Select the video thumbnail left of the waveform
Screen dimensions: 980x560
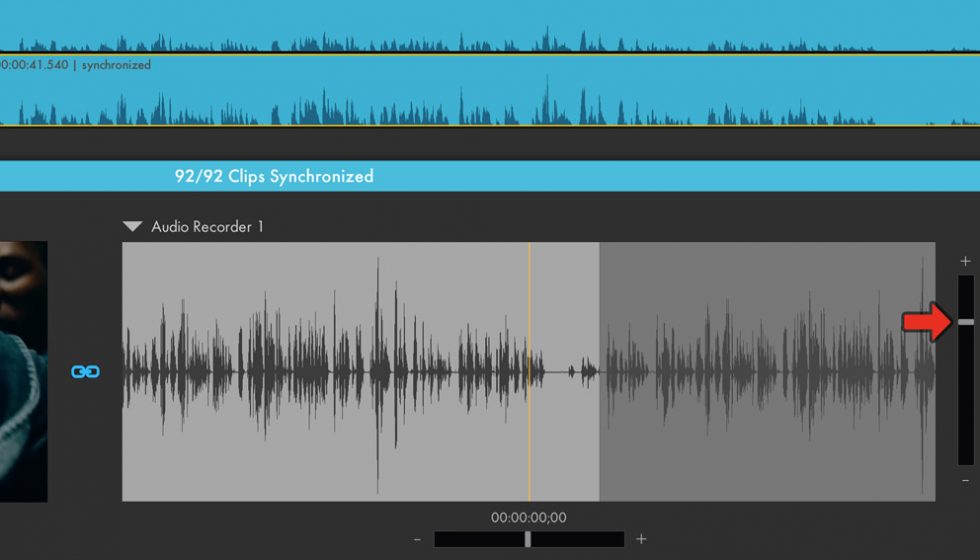23,370
